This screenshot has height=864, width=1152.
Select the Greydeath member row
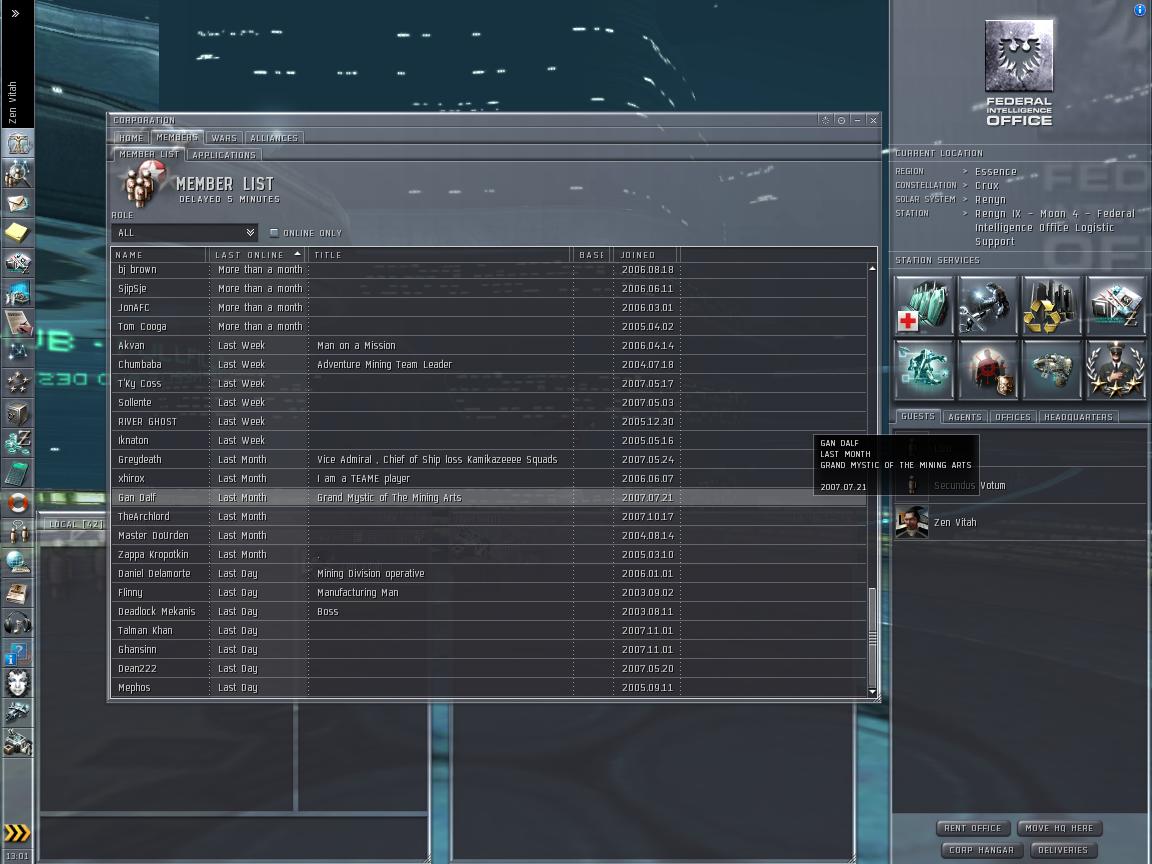(x=489, y=459)
